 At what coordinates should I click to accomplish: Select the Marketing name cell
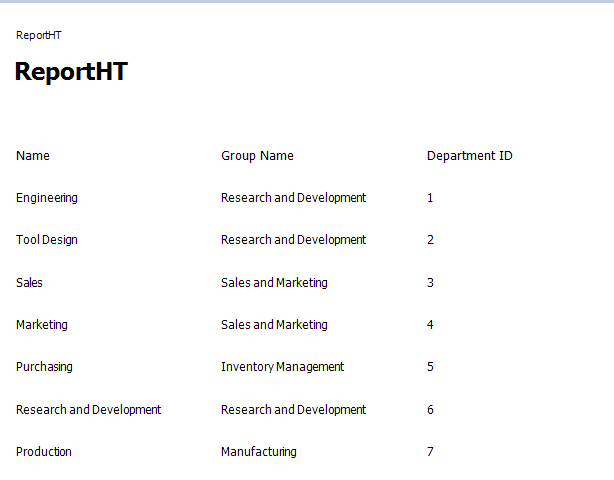tap(42, 325)
